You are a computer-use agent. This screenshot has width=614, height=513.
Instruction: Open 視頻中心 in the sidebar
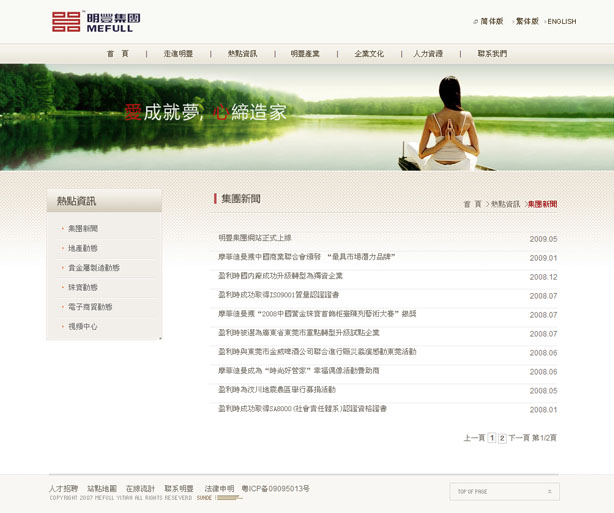coord(83,327)
